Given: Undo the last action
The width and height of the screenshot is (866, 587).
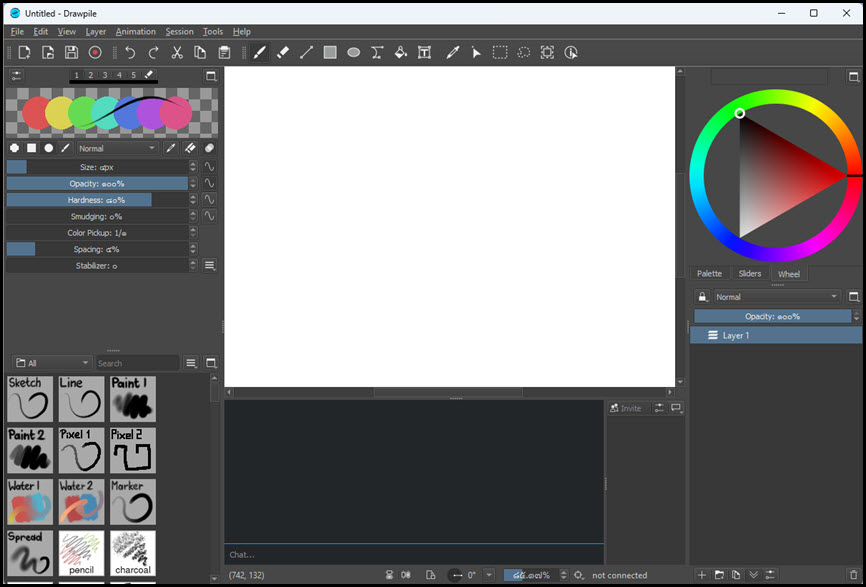Looking at the screenshot, I should (130, 52).
